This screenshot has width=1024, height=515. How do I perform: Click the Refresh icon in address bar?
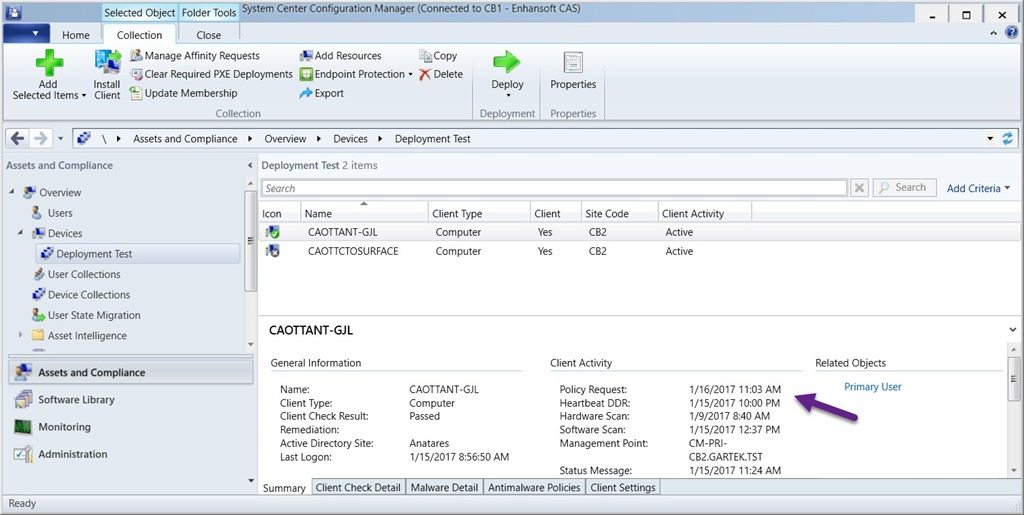1008,138
